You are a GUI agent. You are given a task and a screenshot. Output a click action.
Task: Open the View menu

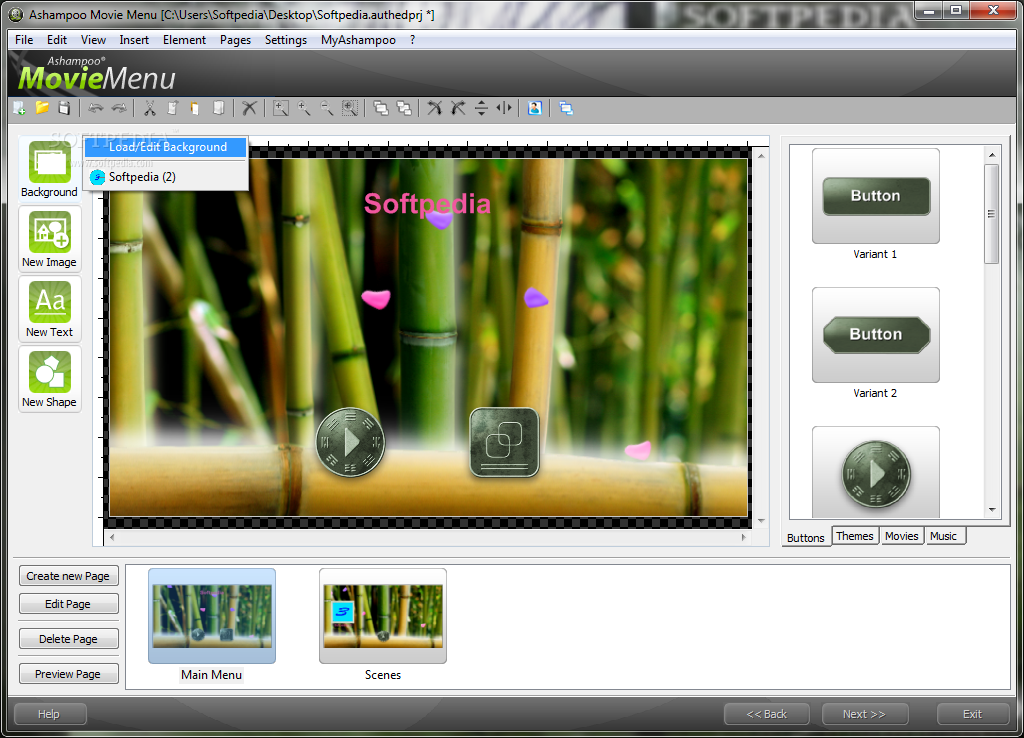(93, 40)
